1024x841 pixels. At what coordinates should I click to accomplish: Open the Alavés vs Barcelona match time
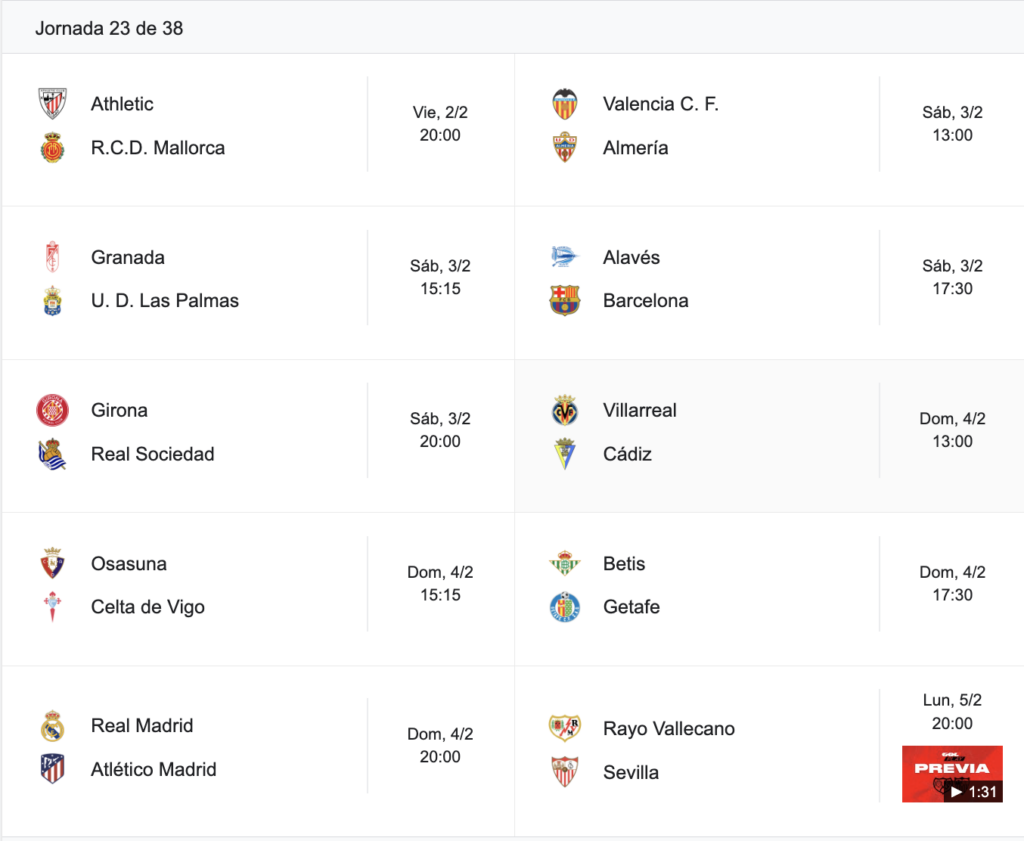(952, 277)
